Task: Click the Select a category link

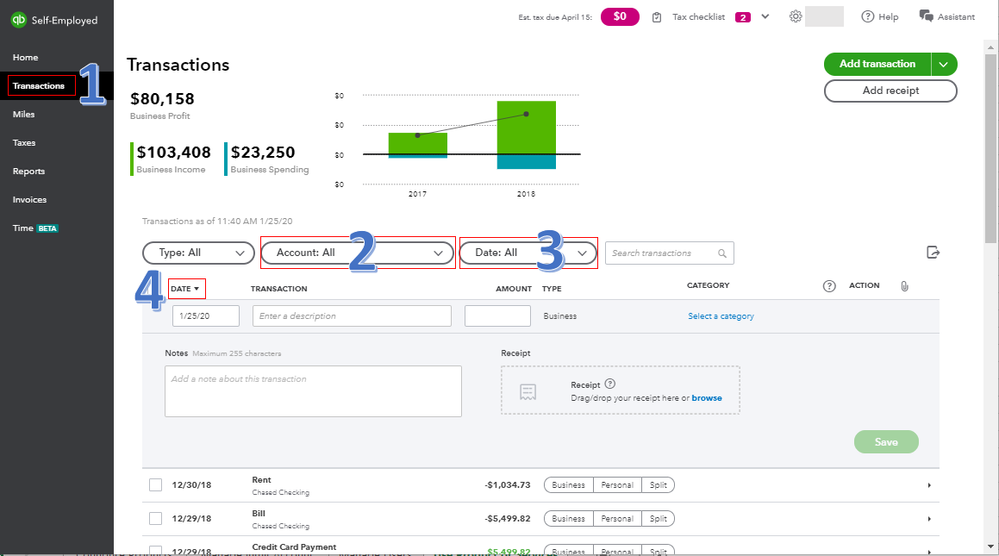Action: click(721, 316)
